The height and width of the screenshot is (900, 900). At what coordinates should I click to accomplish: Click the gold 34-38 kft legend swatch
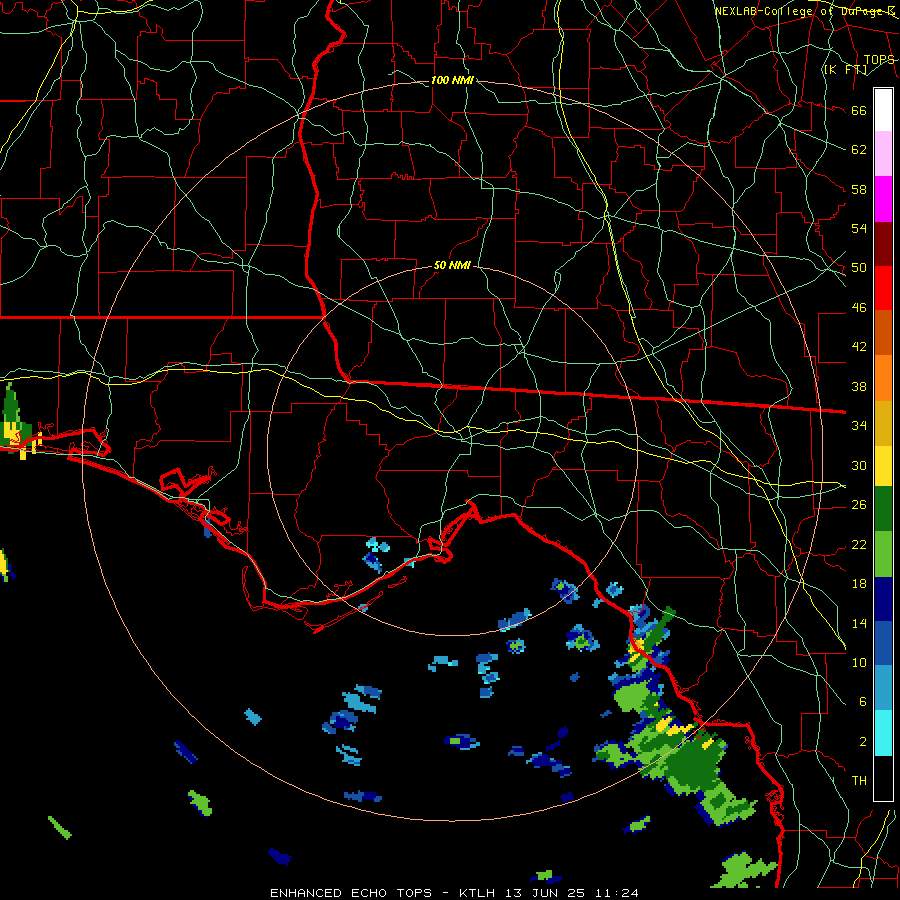(883, 423)
